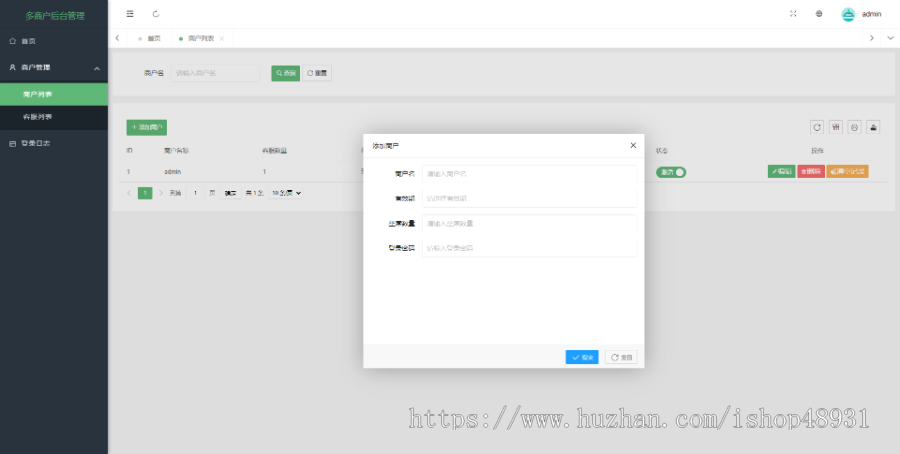Screen dimensions: 900x454
Task: Close the 商户列表 tab via its X
Action: [222, 38]
